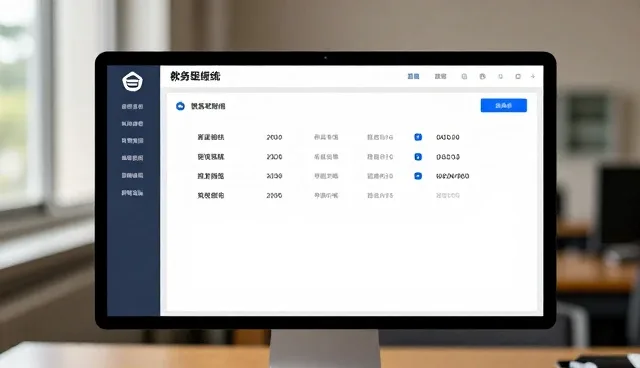Select the name cell of the fourth table row
Viewport: 640px width, 368px height.
[211, 195]
